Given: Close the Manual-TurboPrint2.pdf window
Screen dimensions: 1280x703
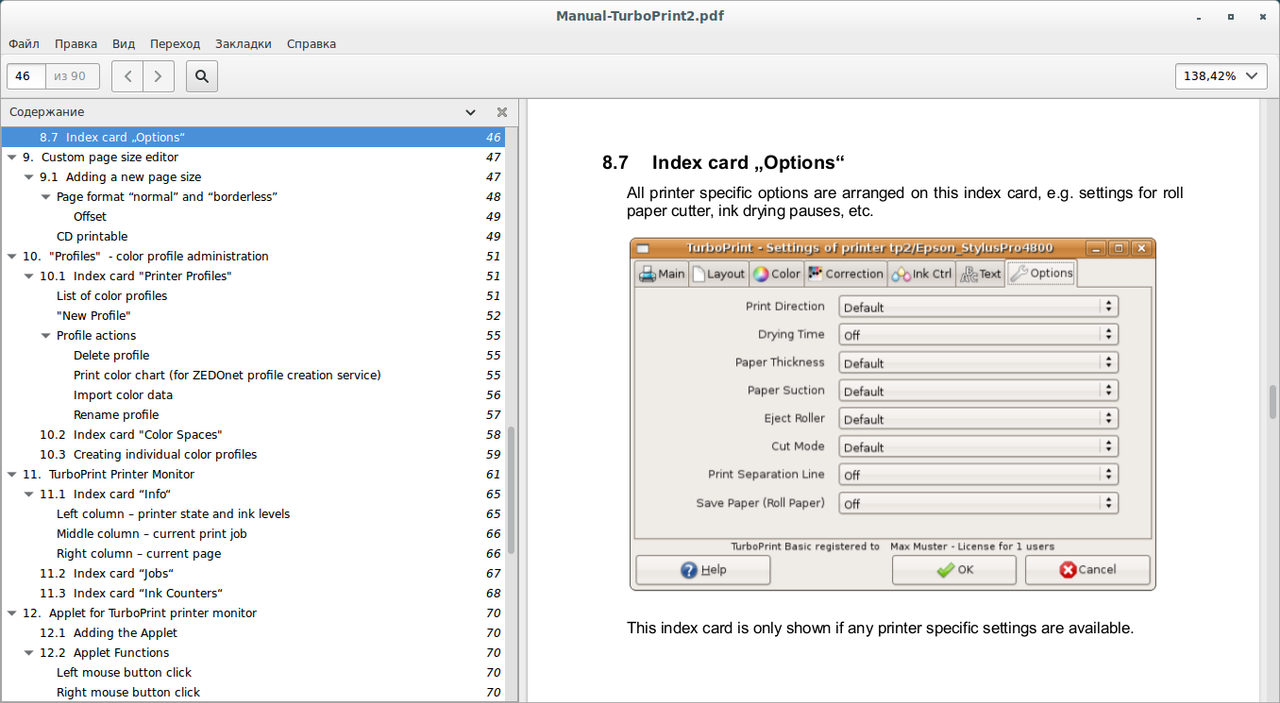Looking at the screenshot, I should click(1261, 16).
